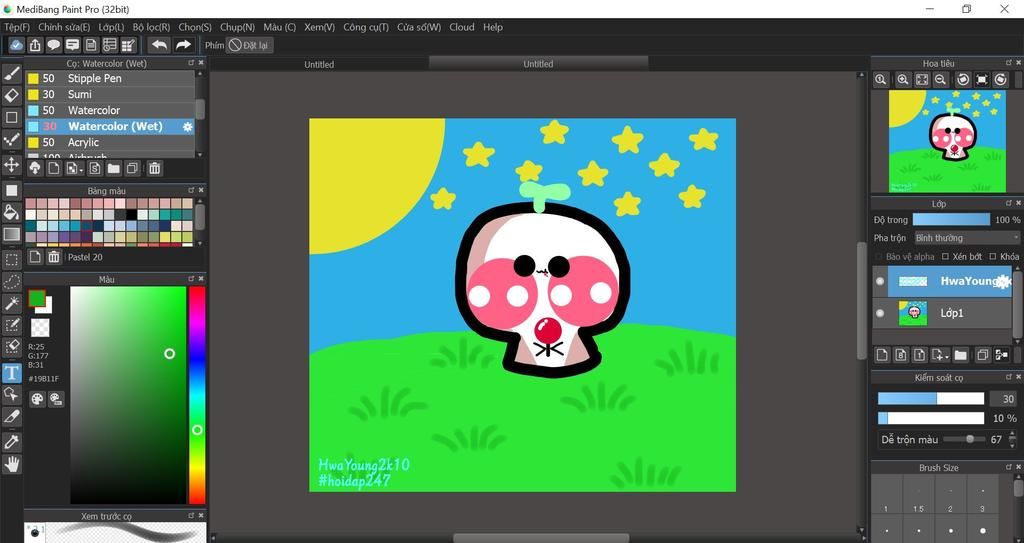Select the Brush tool in left toolbar
The image size is (1024, 543).
[x=11, y=73]
